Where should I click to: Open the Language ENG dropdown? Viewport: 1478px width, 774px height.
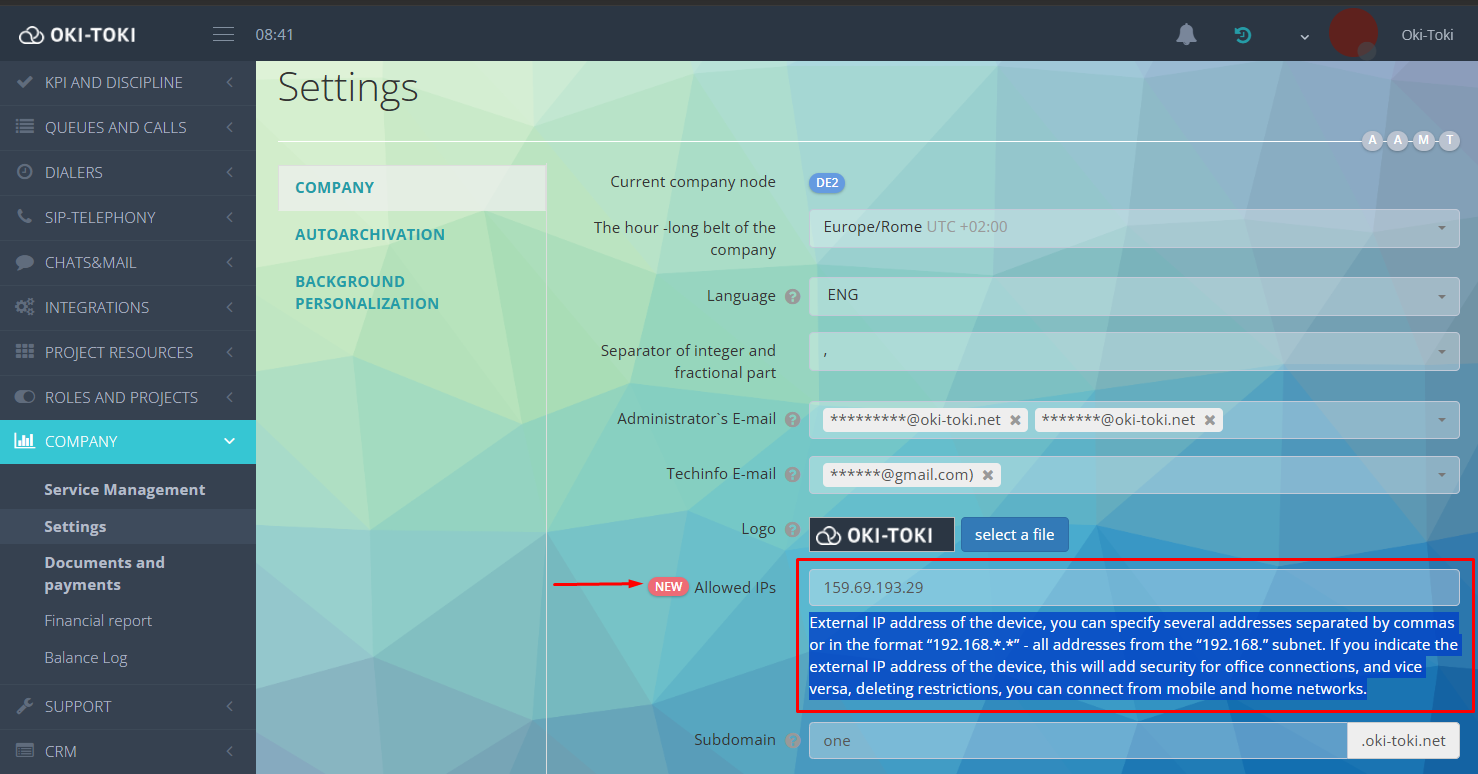[1134, 296]
